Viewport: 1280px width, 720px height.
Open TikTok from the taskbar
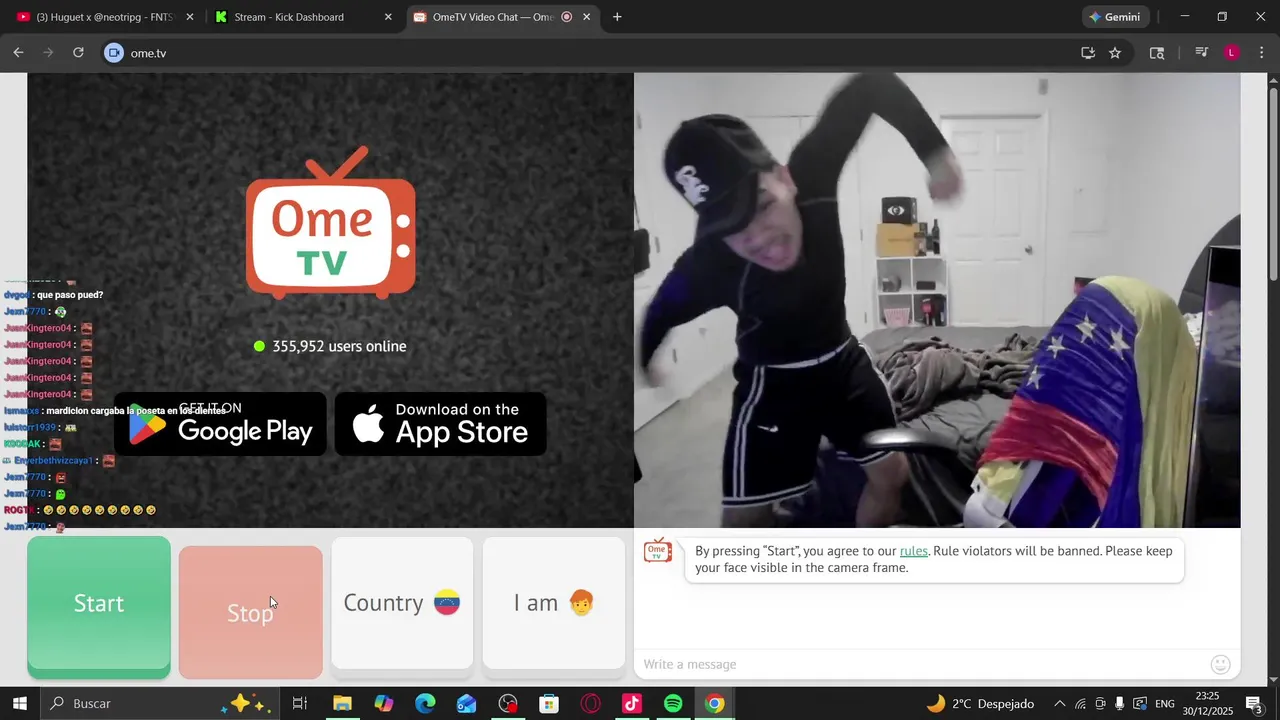click(631, 703)
